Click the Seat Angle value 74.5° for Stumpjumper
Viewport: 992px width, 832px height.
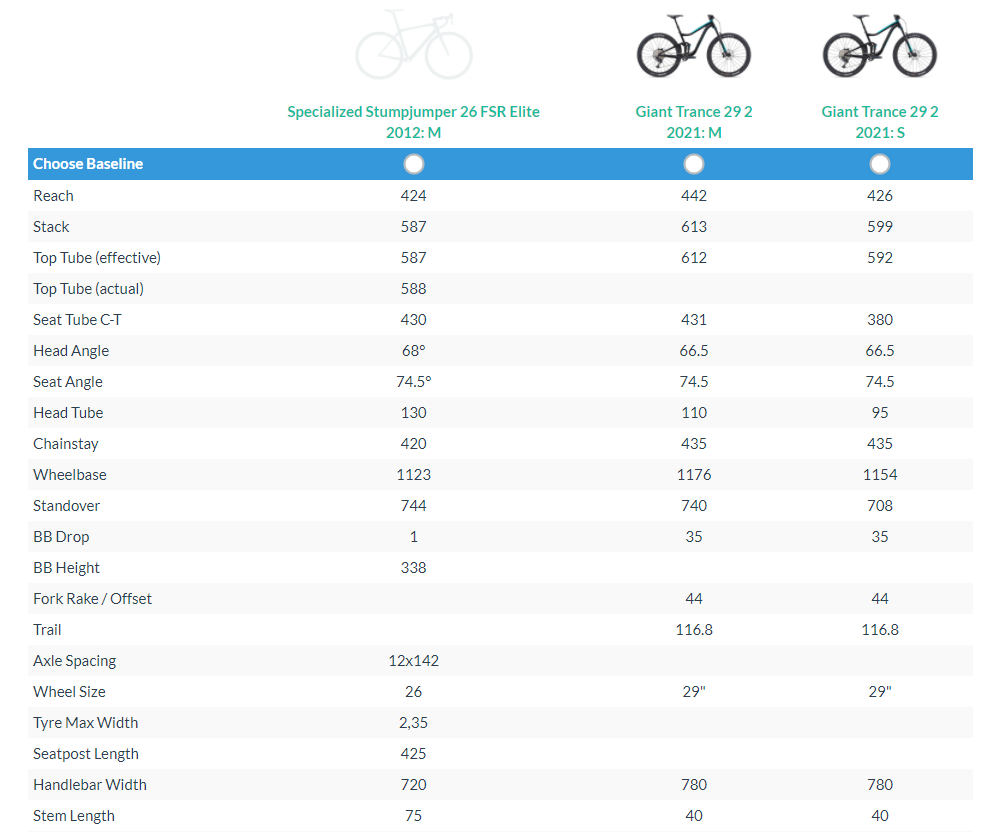414,382
